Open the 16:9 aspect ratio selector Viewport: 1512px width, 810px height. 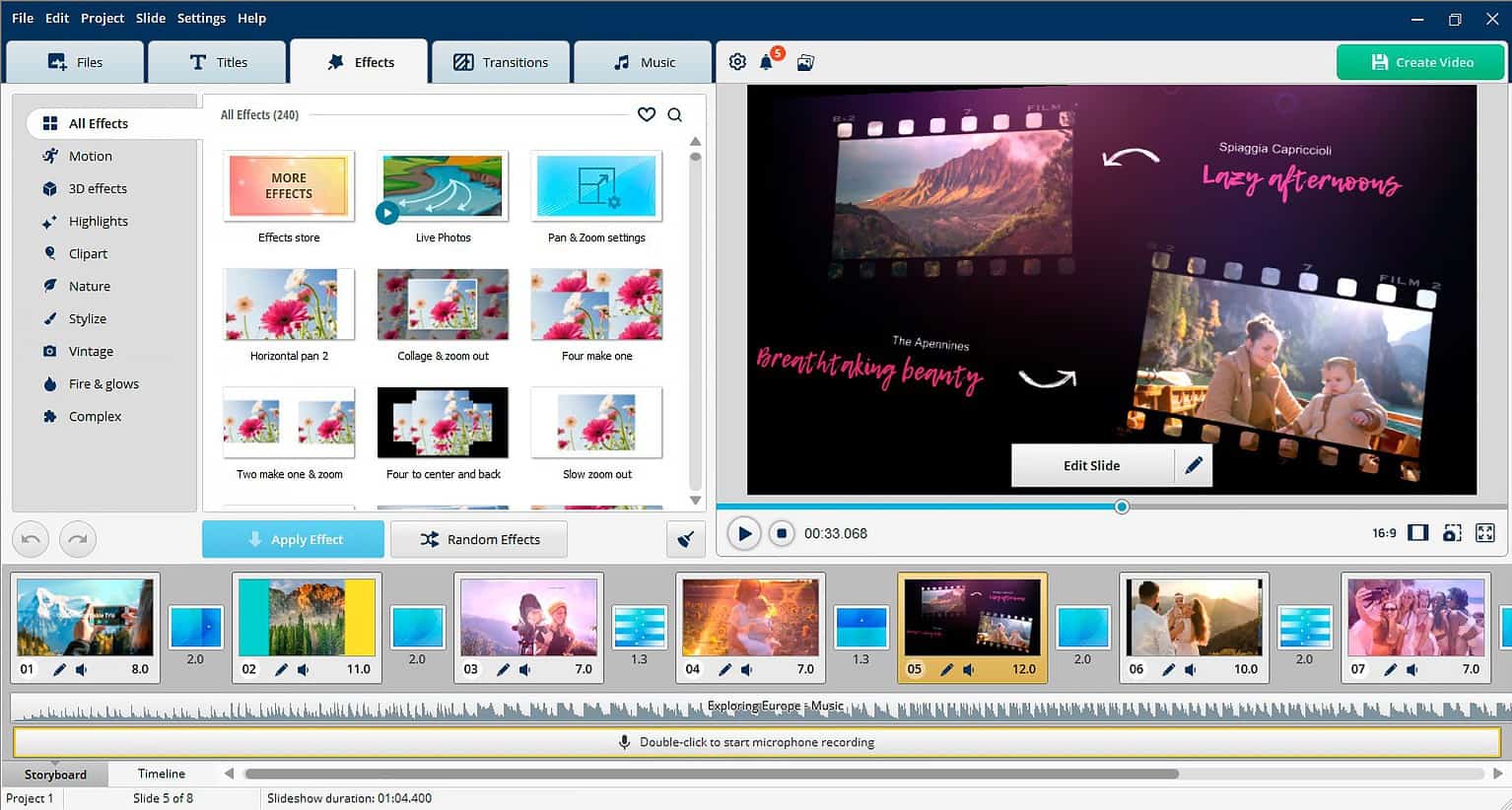pos(1384,533)
